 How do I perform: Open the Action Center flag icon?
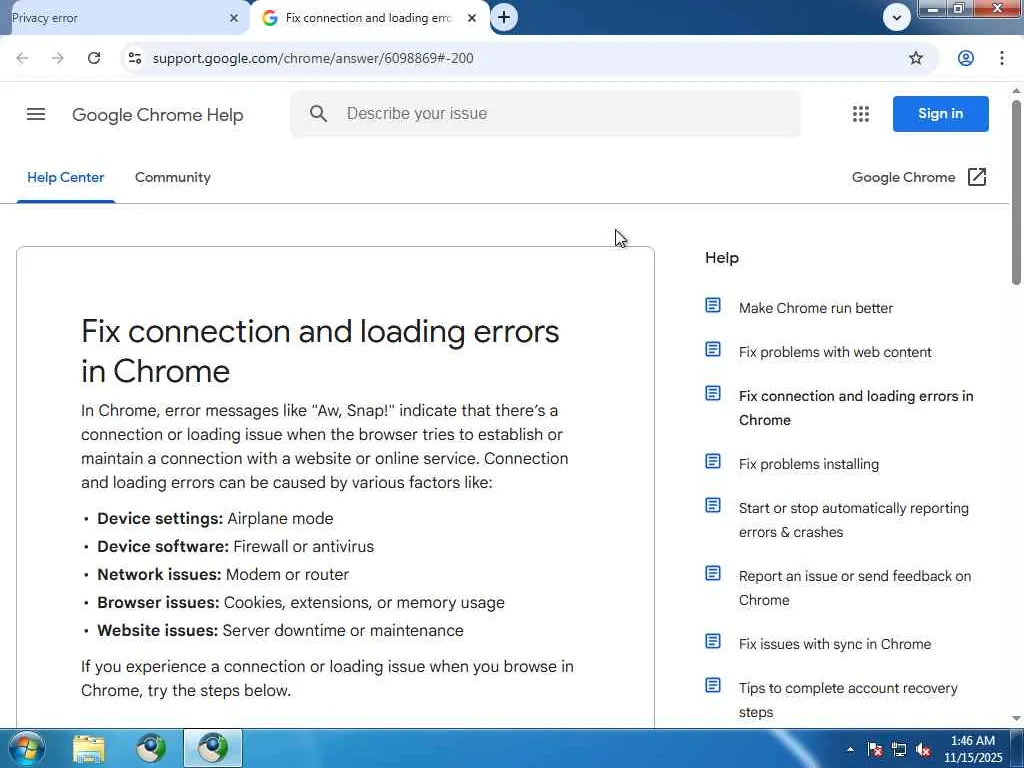pyautogui.click(x=874, y=749)
